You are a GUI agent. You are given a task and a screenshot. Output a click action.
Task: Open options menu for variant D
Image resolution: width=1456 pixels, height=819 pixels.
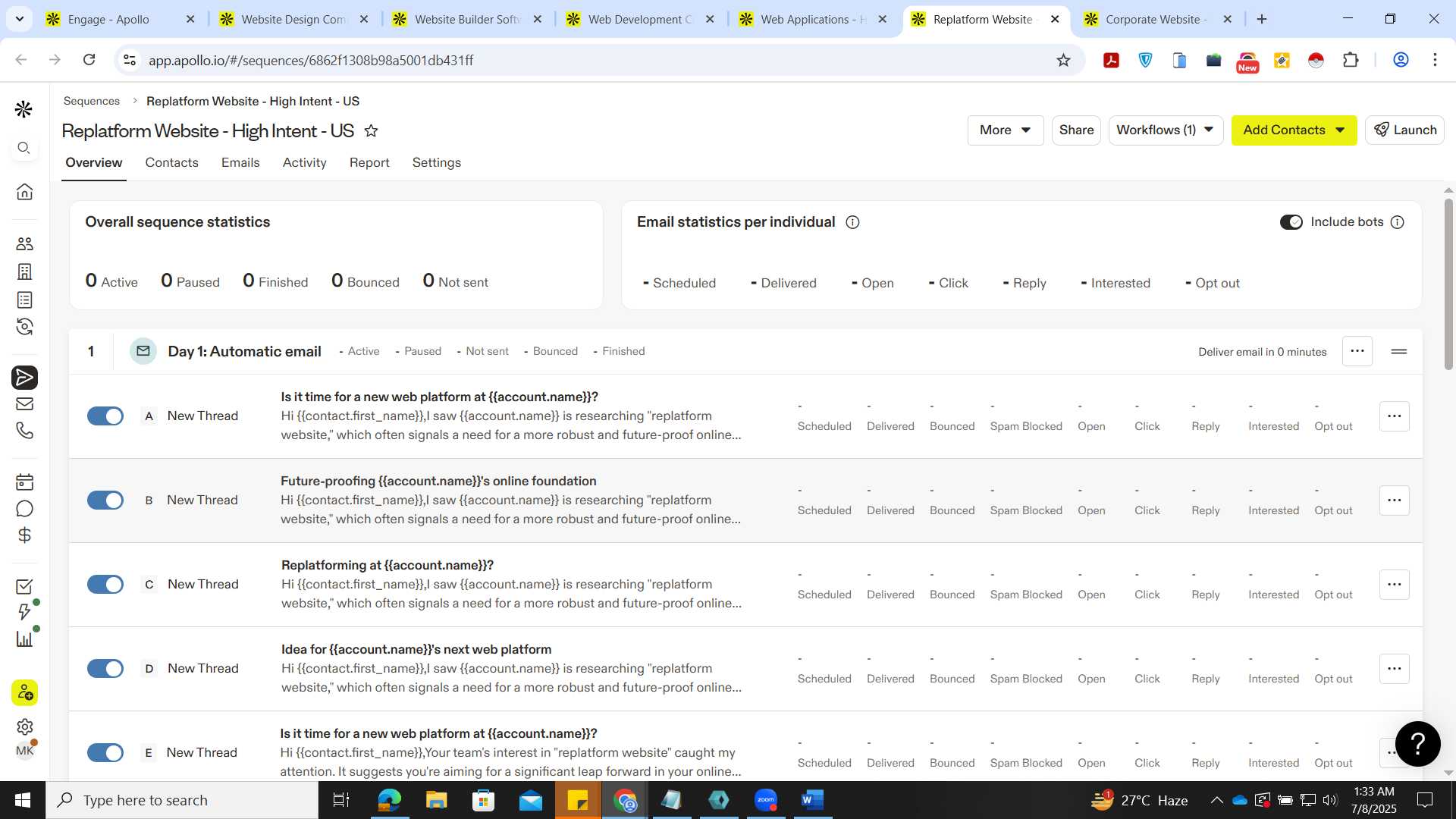[1394, 669]
